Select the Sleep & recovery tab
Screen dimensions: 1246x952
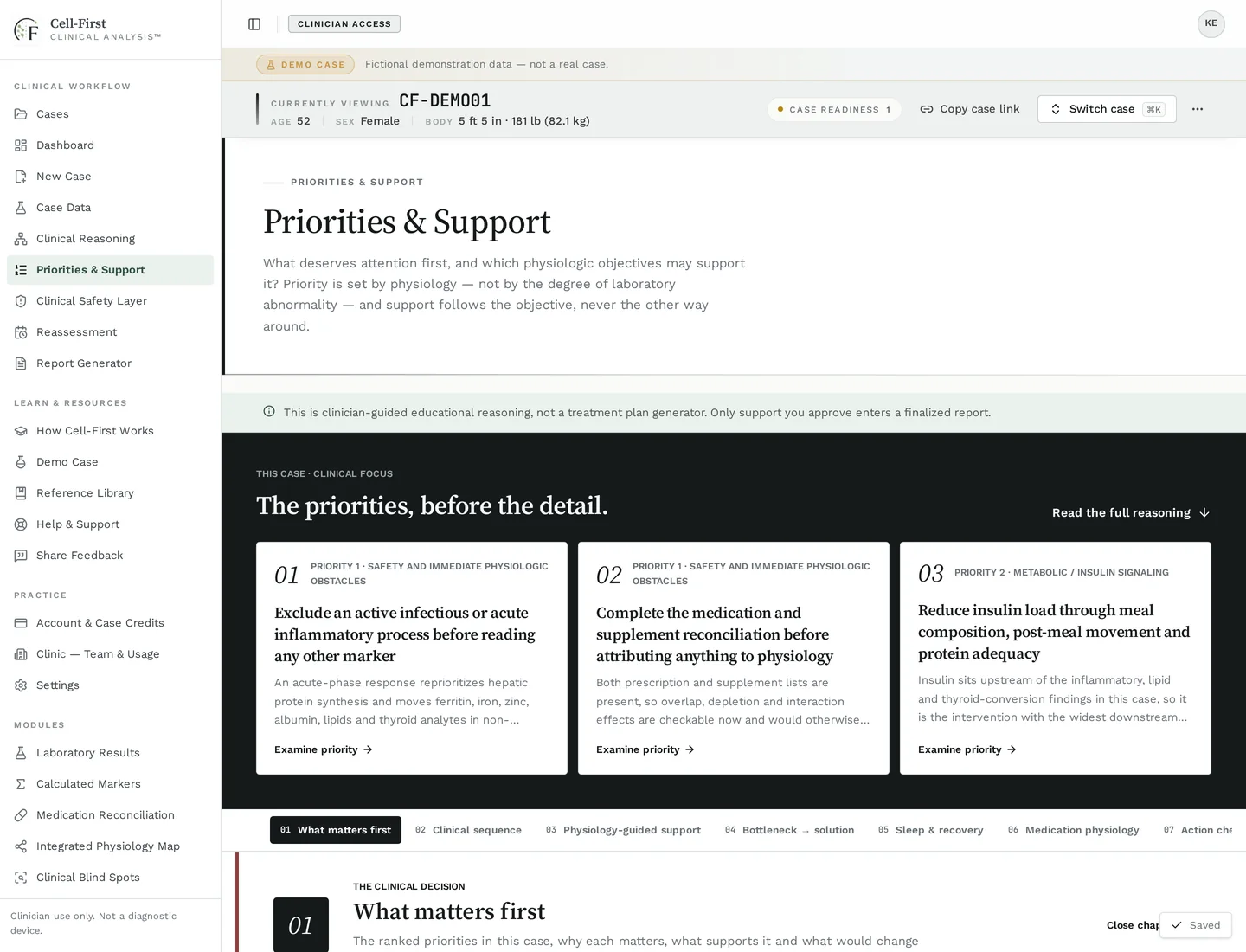(x=930, y=830)
